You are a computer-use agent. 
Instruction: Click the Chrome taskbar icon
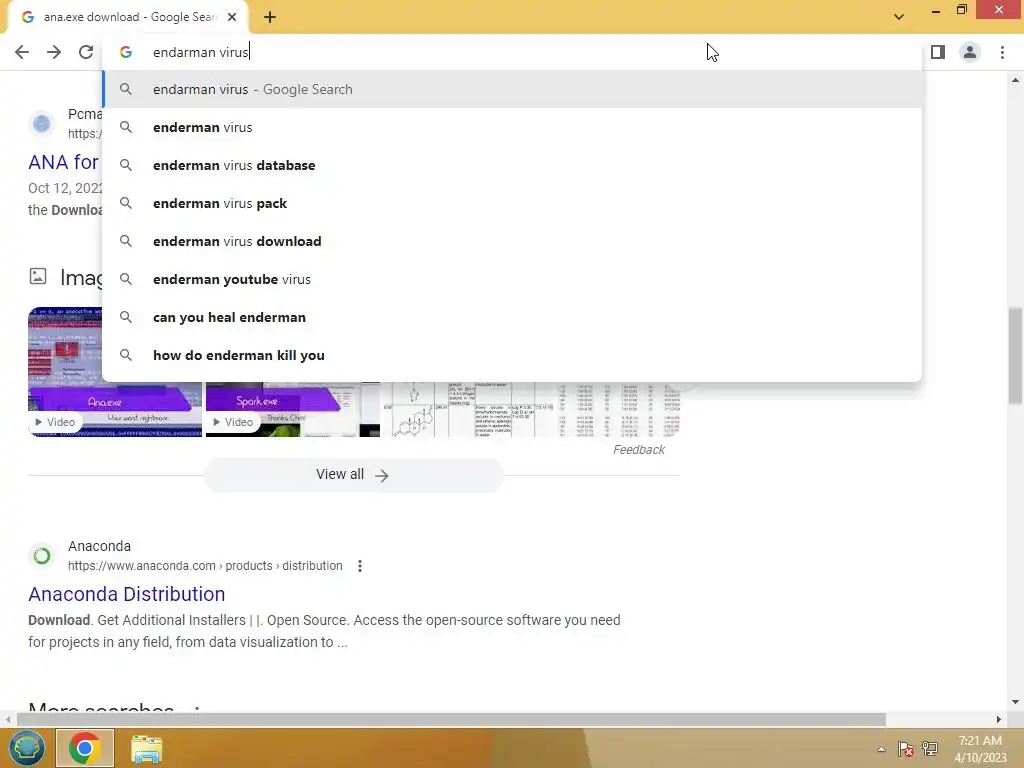(85, 748)
